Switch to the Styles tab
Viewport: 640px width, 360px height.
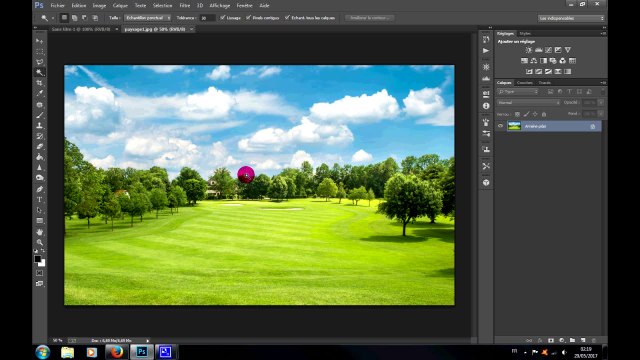click(525, 33)
